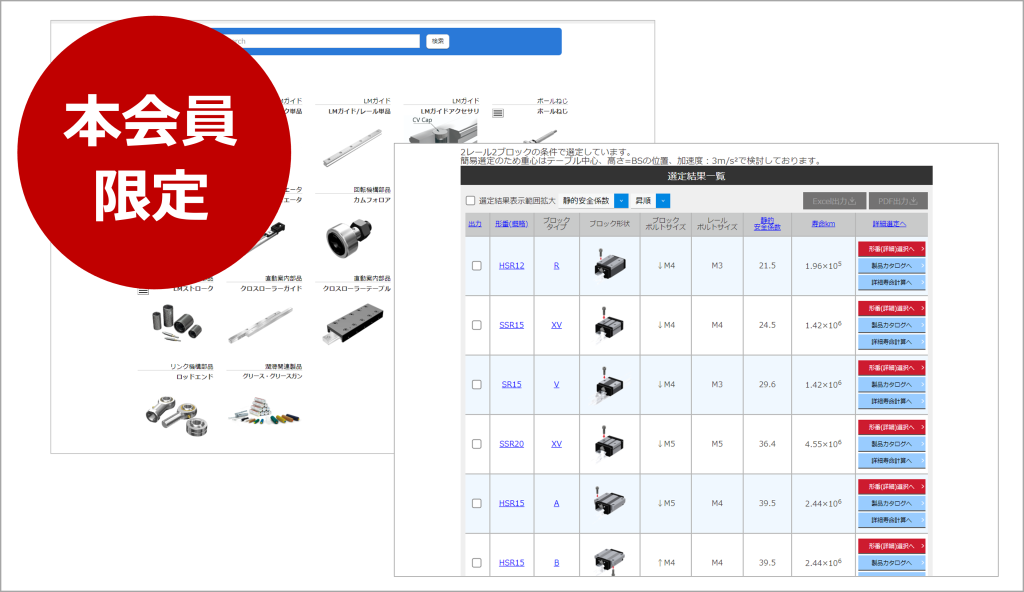The width and height of the screenshot is (1024, 592).
Task: Check the output box for SR15
Action: click(477, 385)
